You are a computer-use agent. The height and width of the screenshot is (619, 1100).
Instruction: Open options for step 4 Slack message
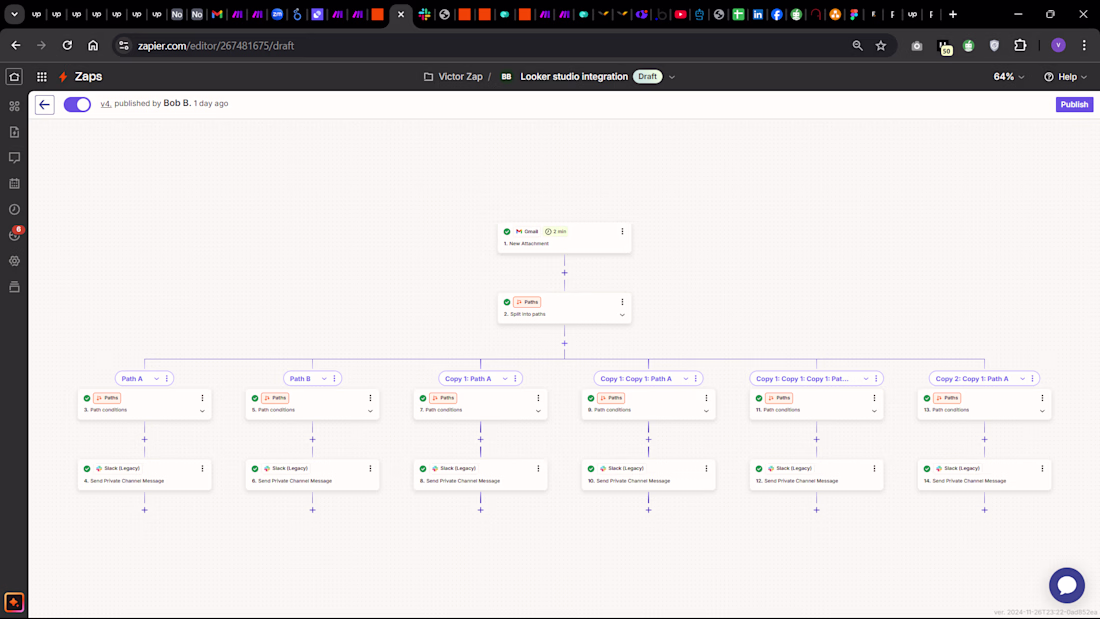click(203, 468)
